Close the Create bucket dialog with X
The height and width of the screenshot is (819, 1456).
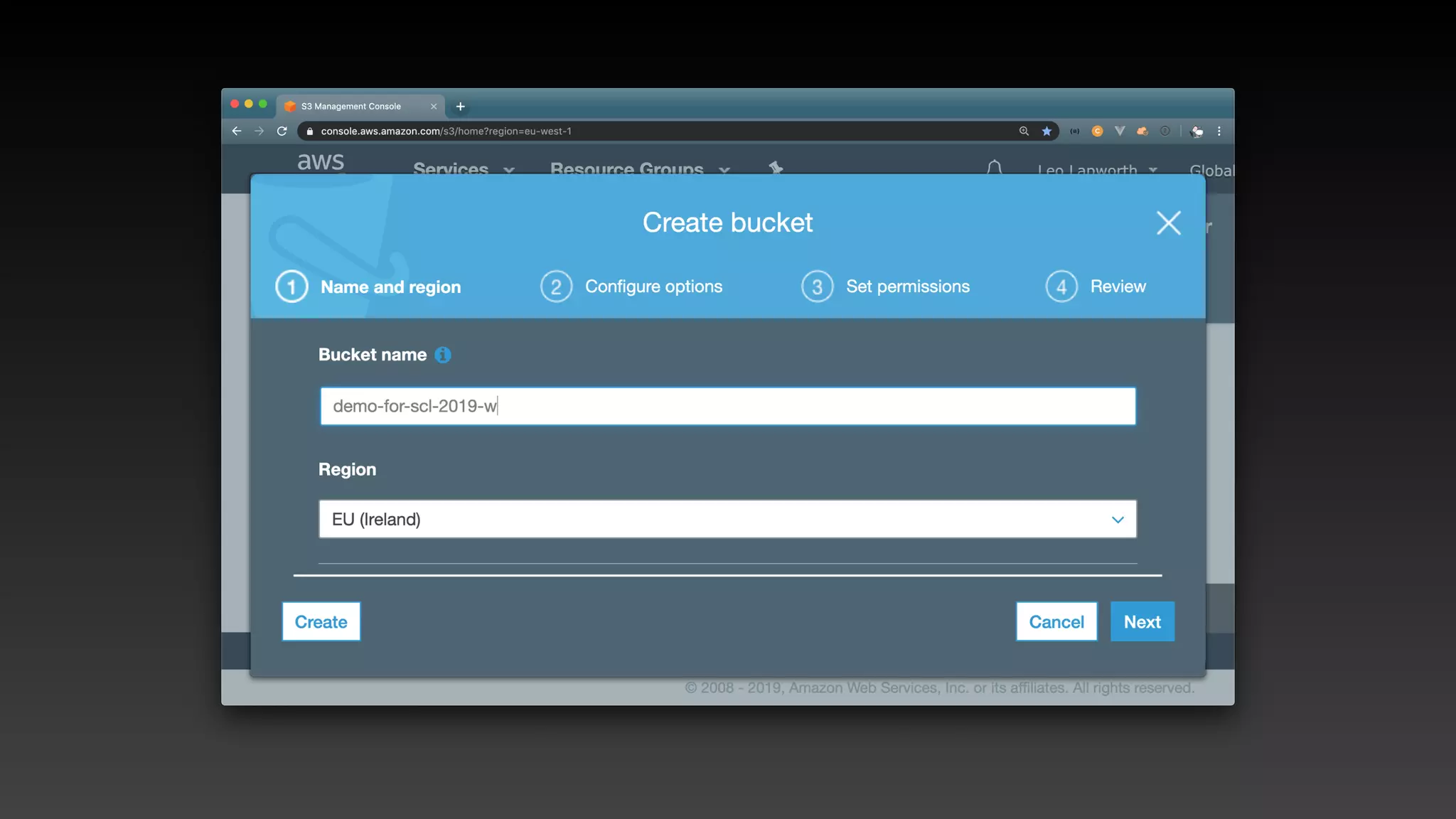pos(1168,223)
